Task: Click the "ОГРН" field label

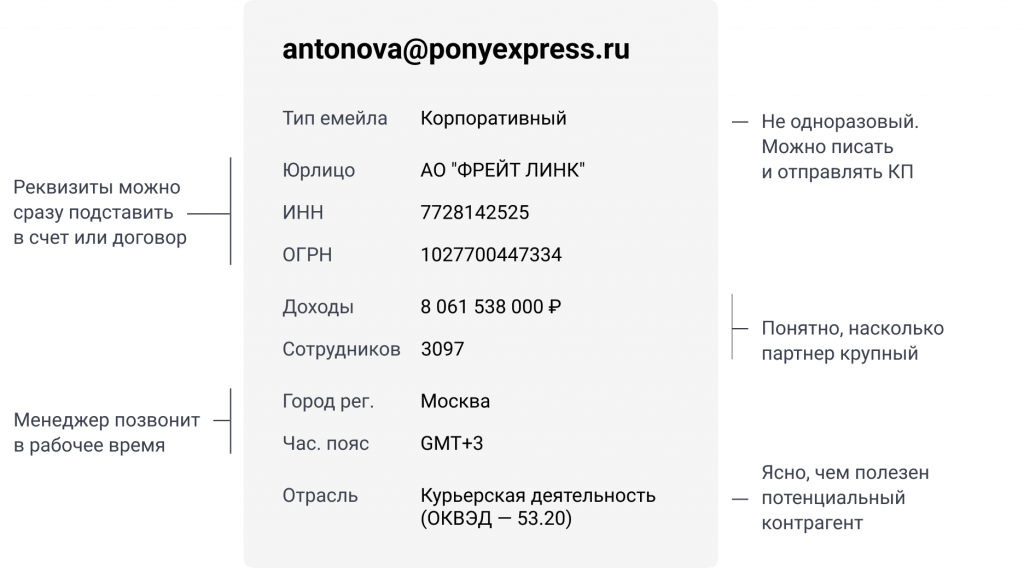Action: point(307,255)
